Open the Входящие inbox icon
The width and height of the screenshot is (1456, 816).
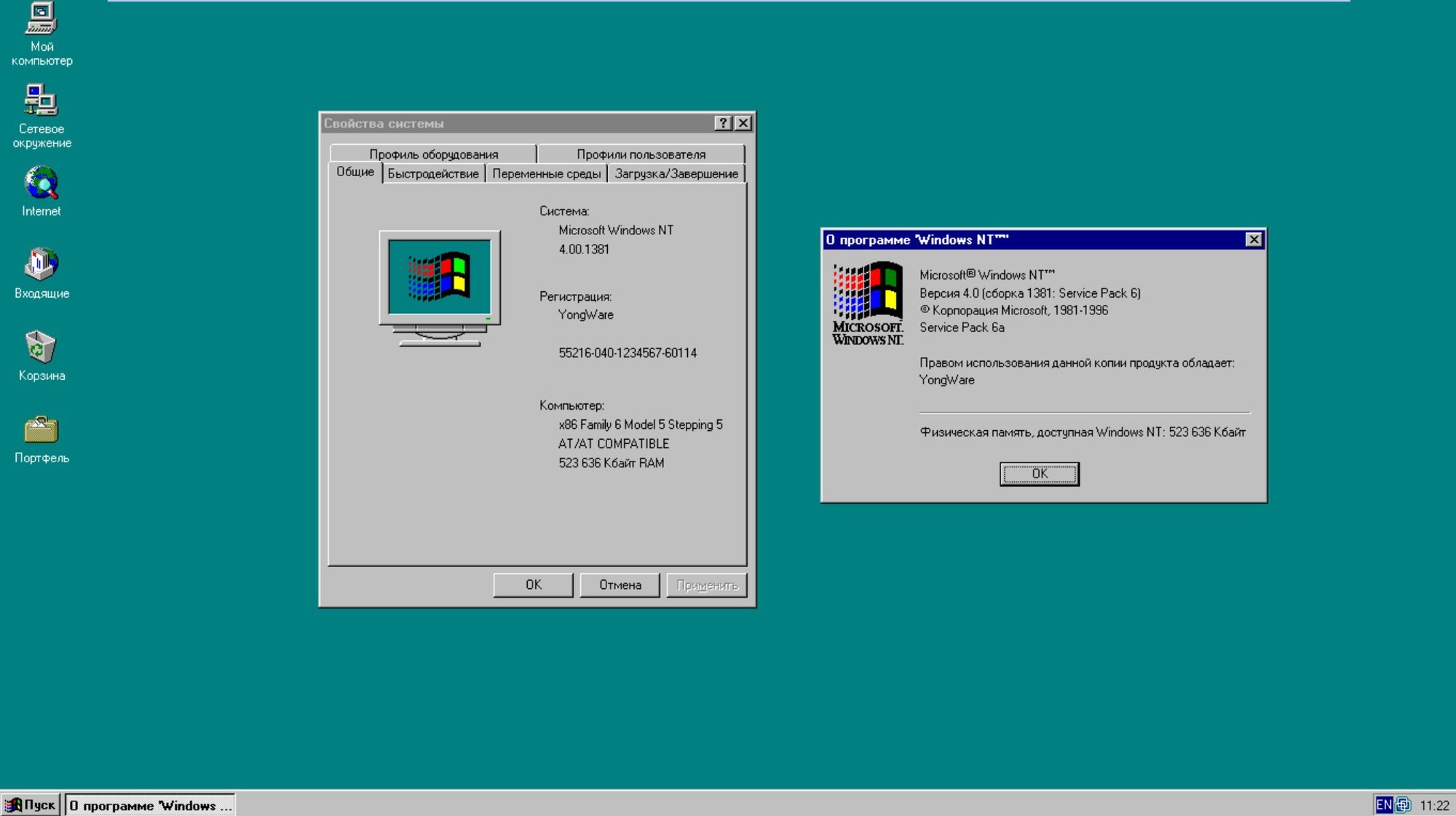click(x=41, y=264)
